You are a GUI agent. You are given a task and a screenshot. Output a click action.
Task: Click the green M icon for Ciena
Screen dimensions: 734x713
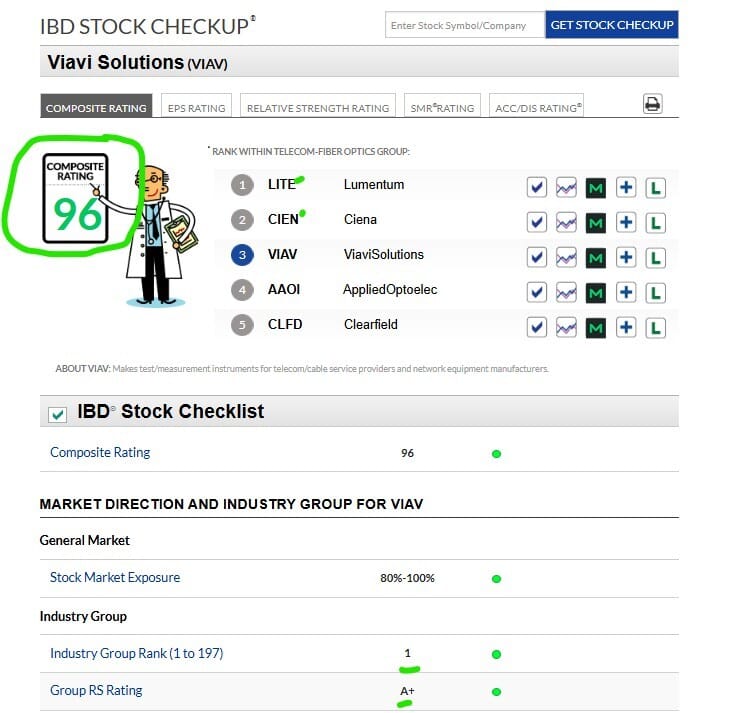tap(595, 223)
